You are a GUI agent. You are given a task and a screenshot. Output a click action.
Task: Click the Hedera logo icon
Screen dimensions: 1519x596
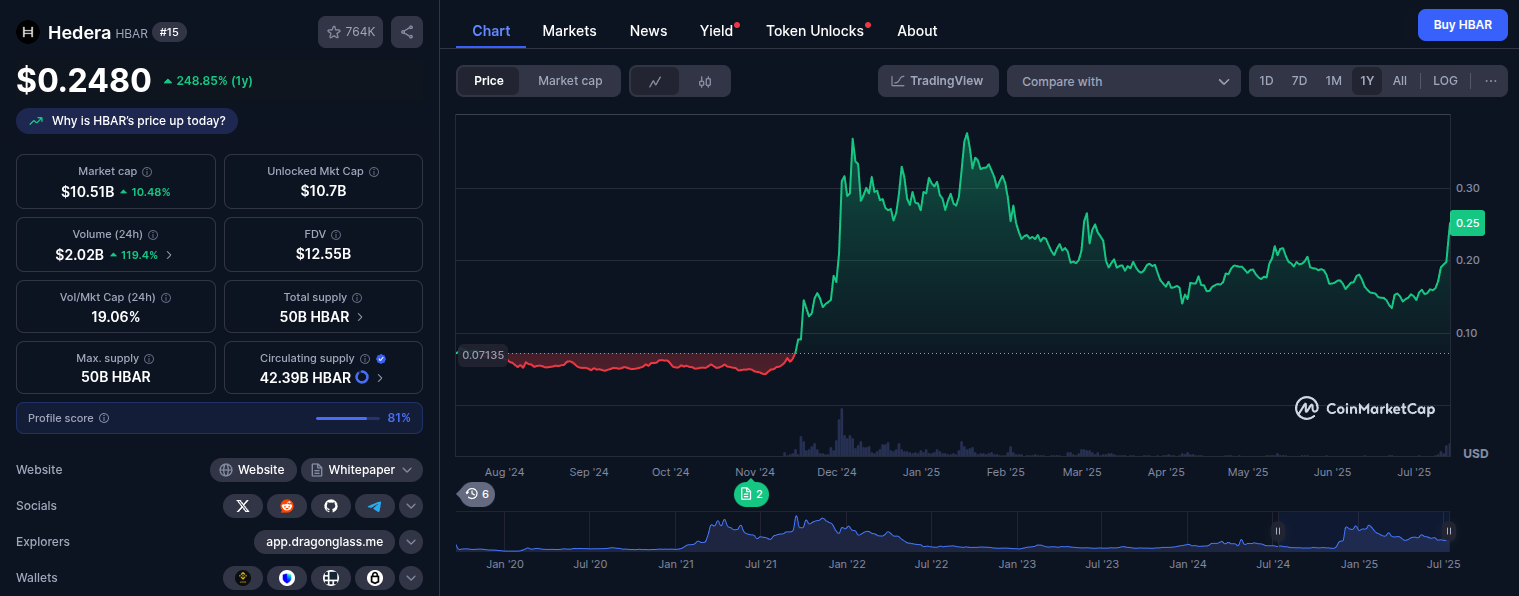click(x=28, y=33)
